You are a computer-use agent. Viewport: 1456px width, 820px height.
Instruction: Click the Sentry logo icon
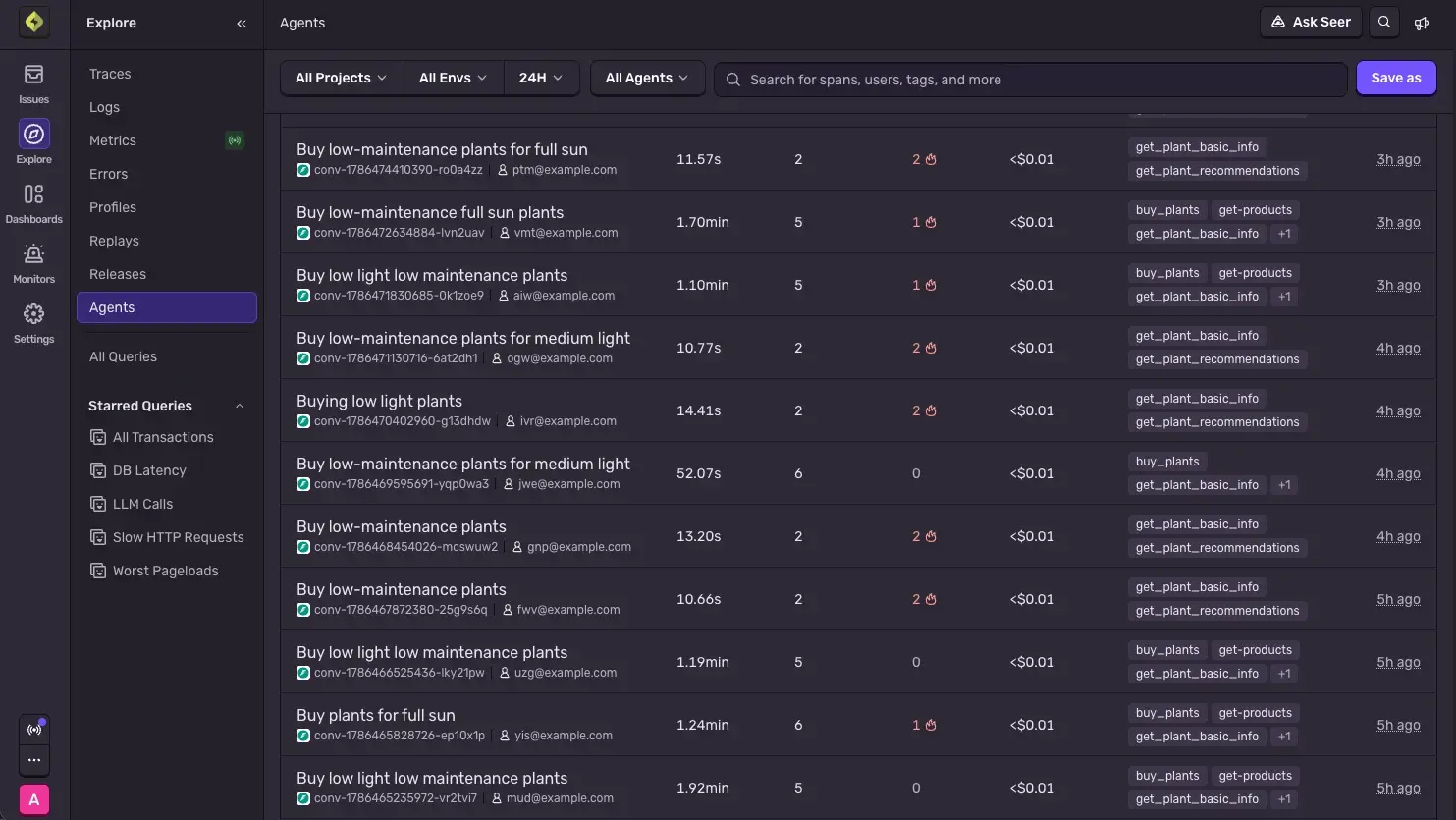[34, 22]
